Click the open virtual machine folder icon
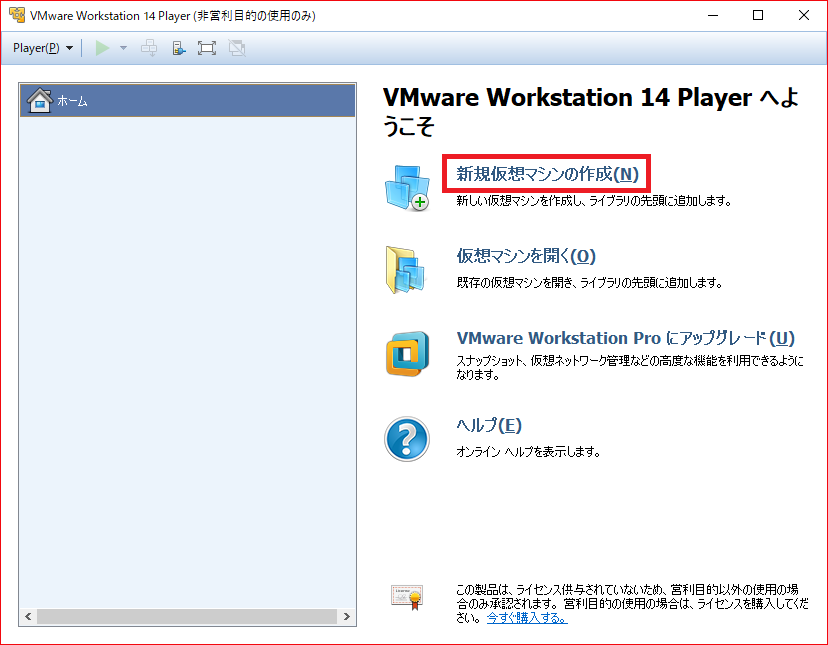Screen dimensions: 828x645 (406, 269)
